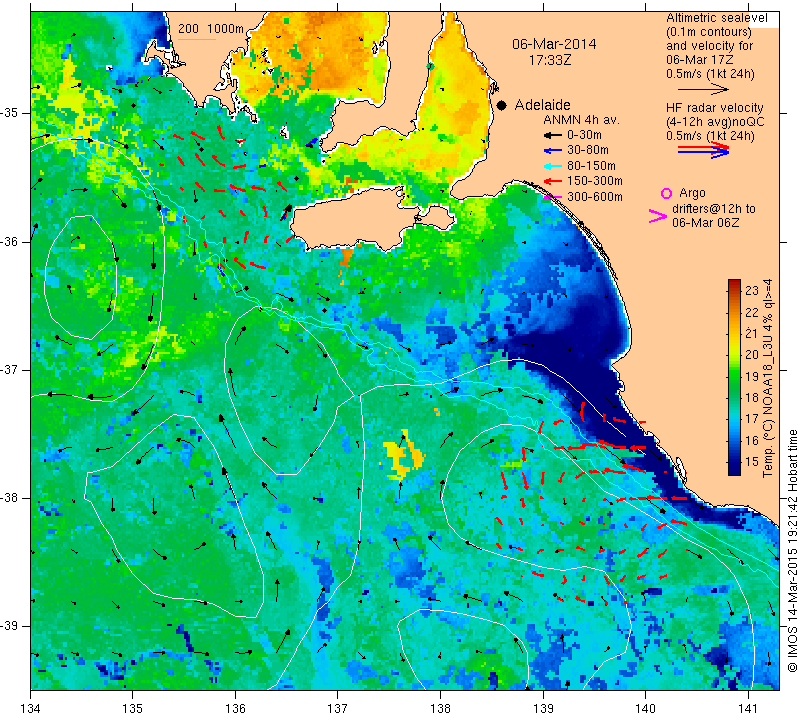Click the red-blue HF radar velocity arrow
The image size is (800, 720).
point(703,150)
